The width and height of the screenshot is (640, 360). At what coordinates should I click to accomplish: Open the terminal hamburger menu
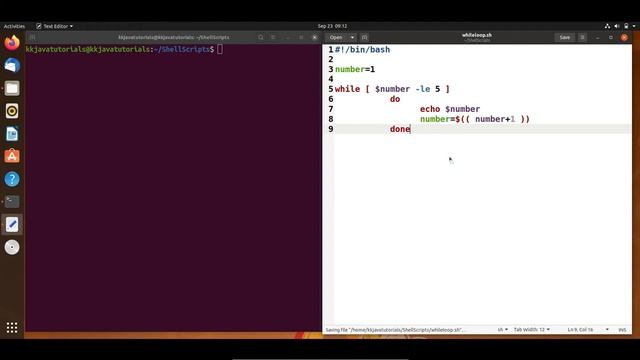point(273,38)
